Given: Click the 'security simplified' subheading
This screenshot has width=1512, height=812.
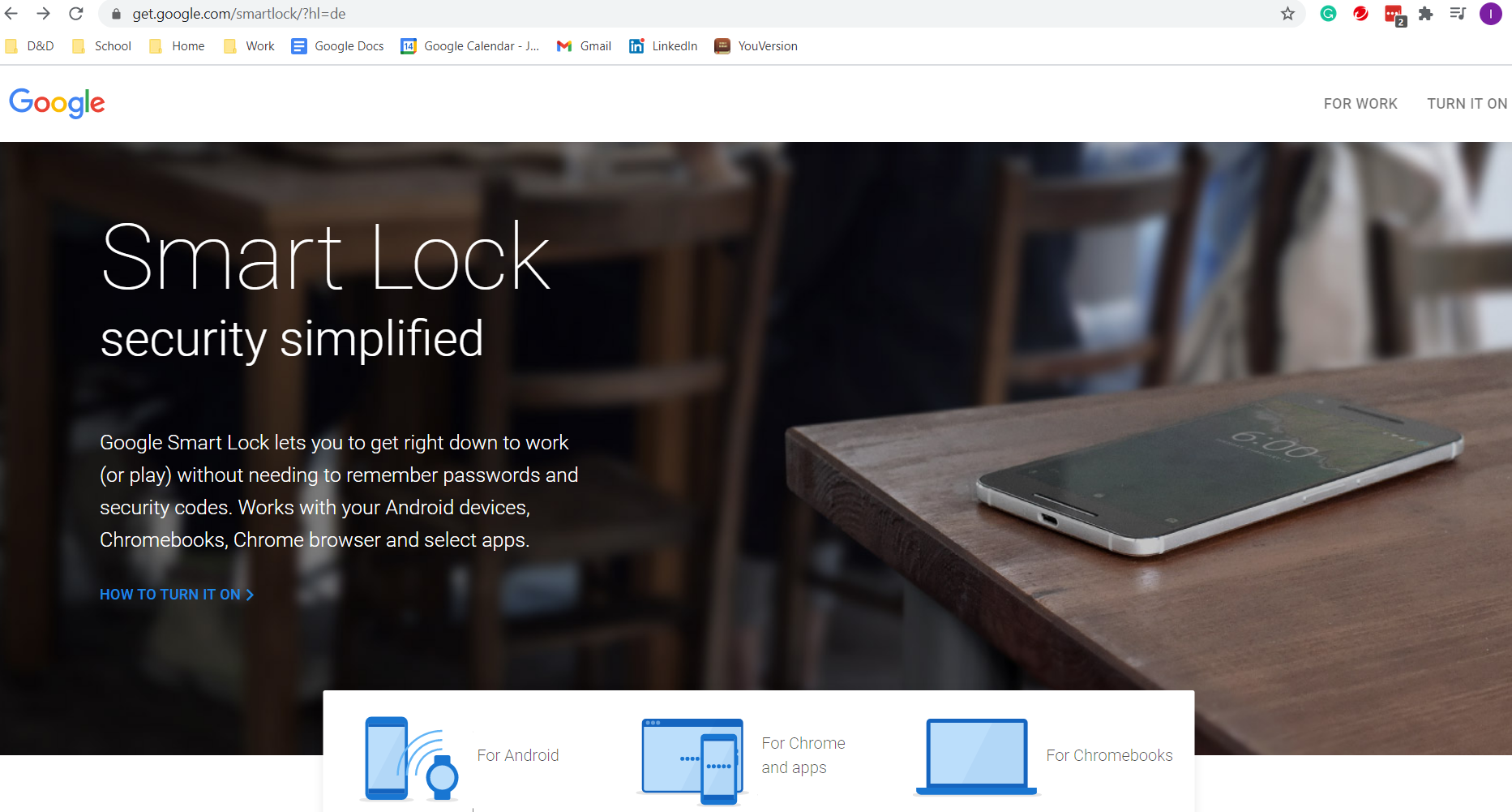Looking at the screenshot, I should coord(292,339).
